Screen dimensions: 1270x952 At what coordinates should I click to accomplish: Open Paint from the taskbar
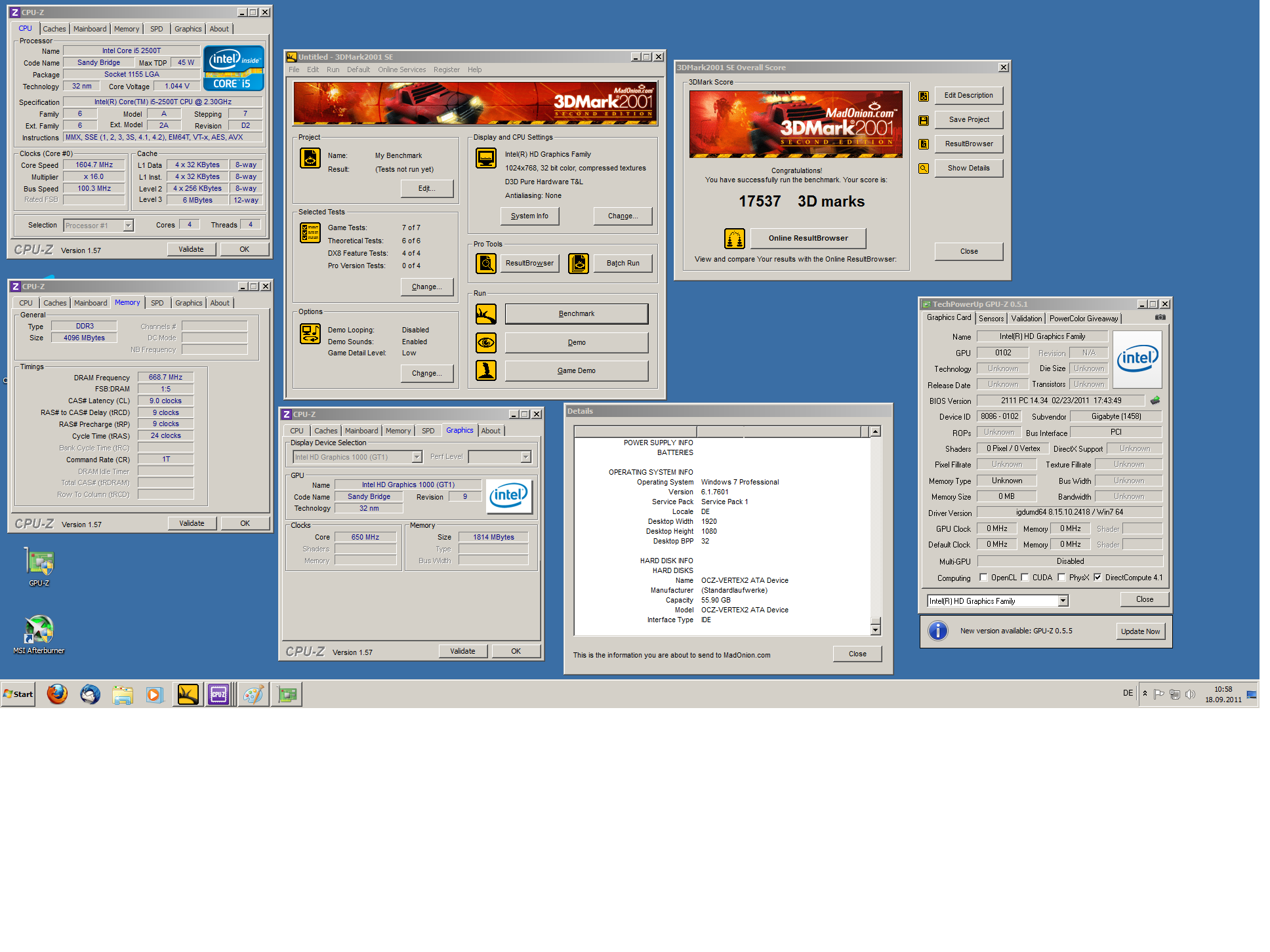coord(253,694)
